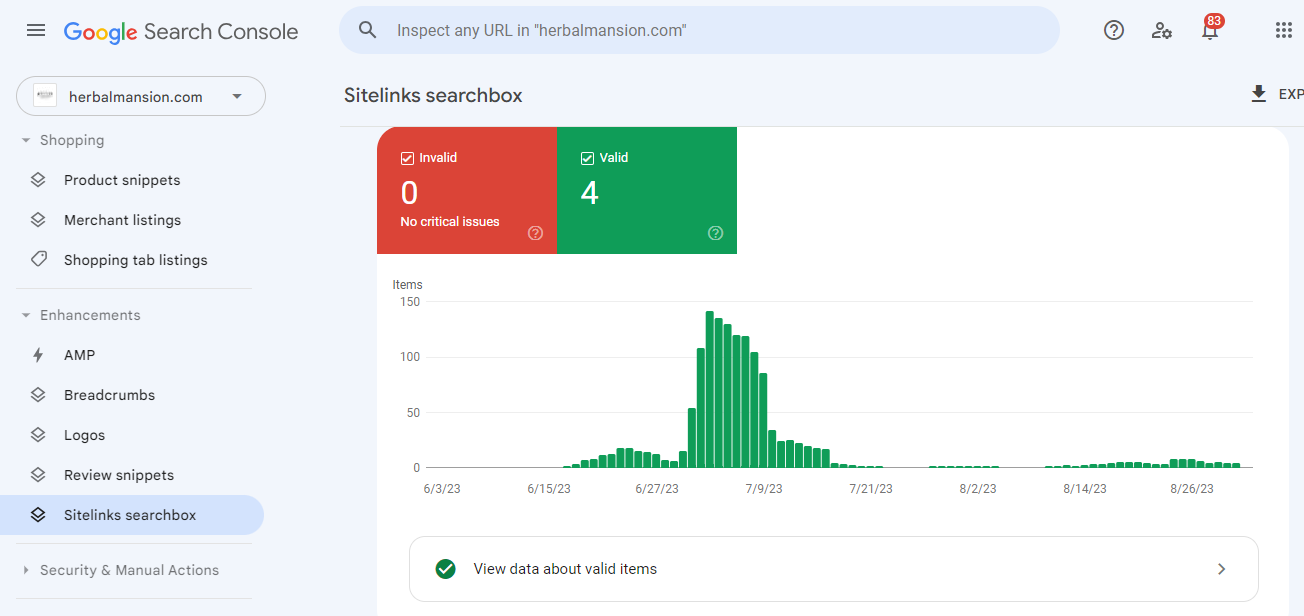This screenshot has width=1304, height=616.
Task: Click the Logos layers icon
Action: [38, 435]
